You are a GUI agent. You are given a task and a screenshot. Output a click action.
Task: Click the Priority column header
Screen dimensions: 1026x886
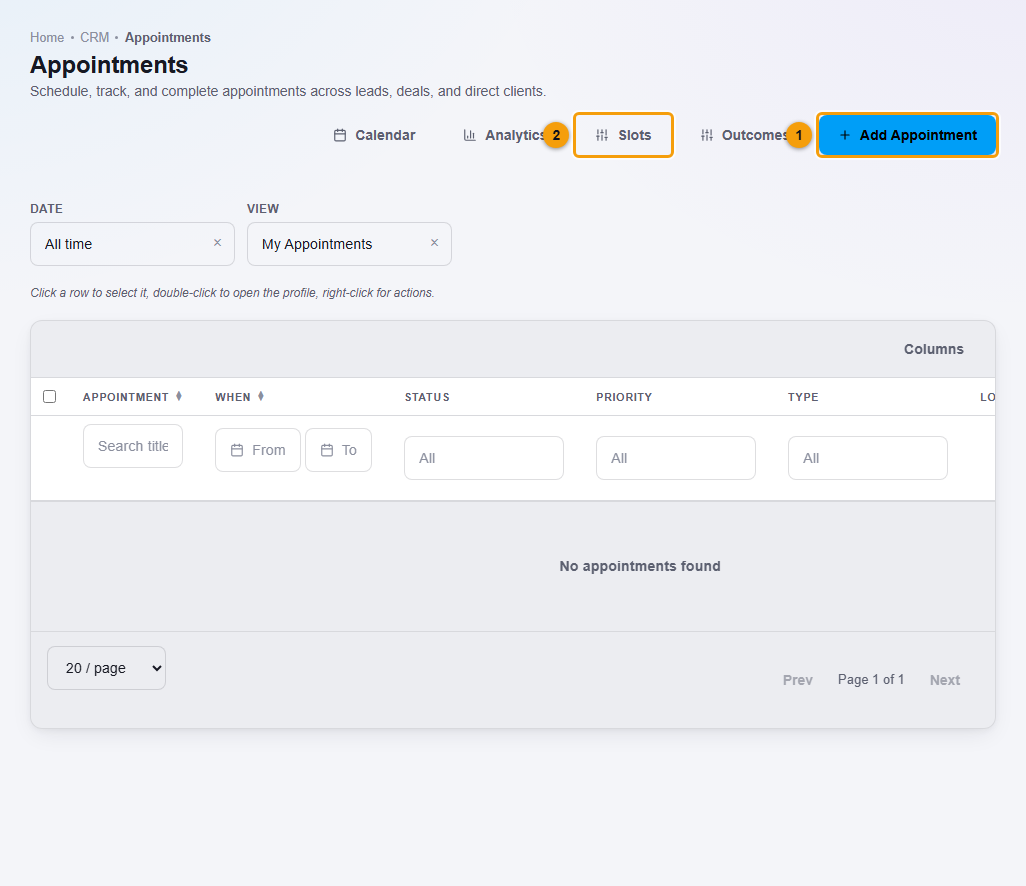pyautogui.click(x=624, y=397)
